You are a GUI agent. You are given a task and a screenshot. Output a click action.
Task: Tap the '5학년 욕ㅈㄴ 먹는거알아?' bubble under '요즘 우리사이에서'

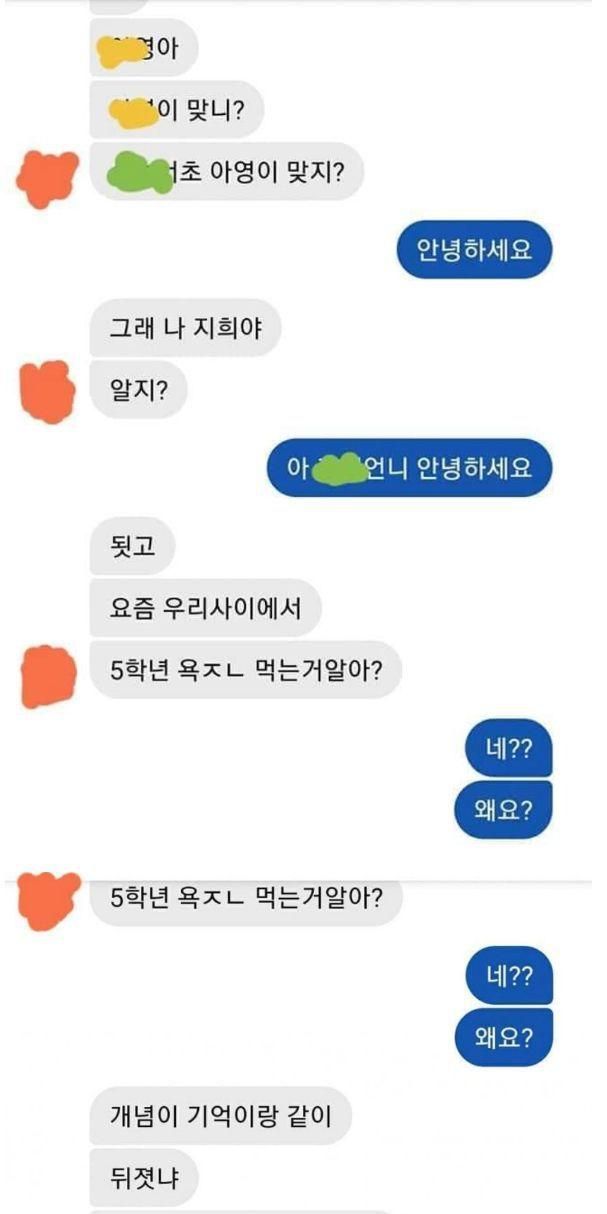245,670
